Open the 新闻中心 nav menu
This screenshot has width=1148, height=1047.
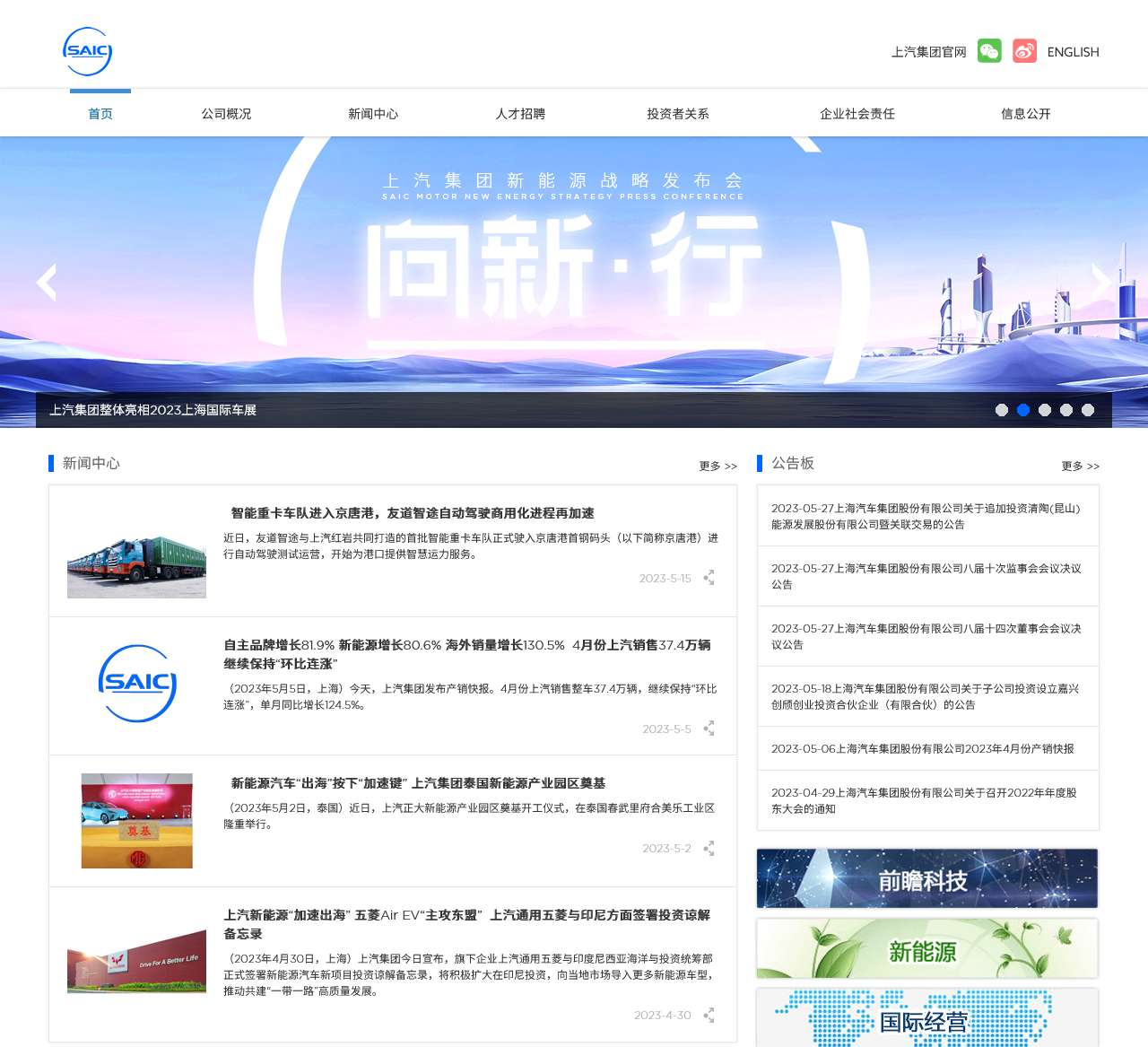pos(373,114)
